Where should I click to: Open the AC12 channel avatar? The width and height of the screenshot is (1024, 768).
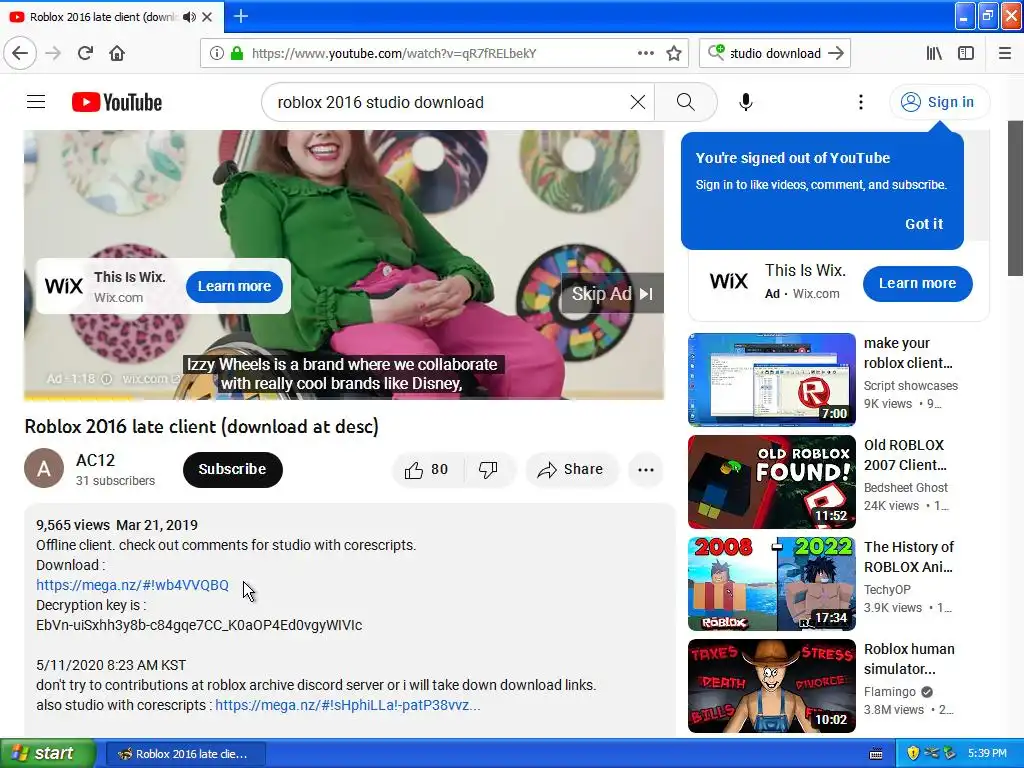pyautogui.click(x=44, y=468)
